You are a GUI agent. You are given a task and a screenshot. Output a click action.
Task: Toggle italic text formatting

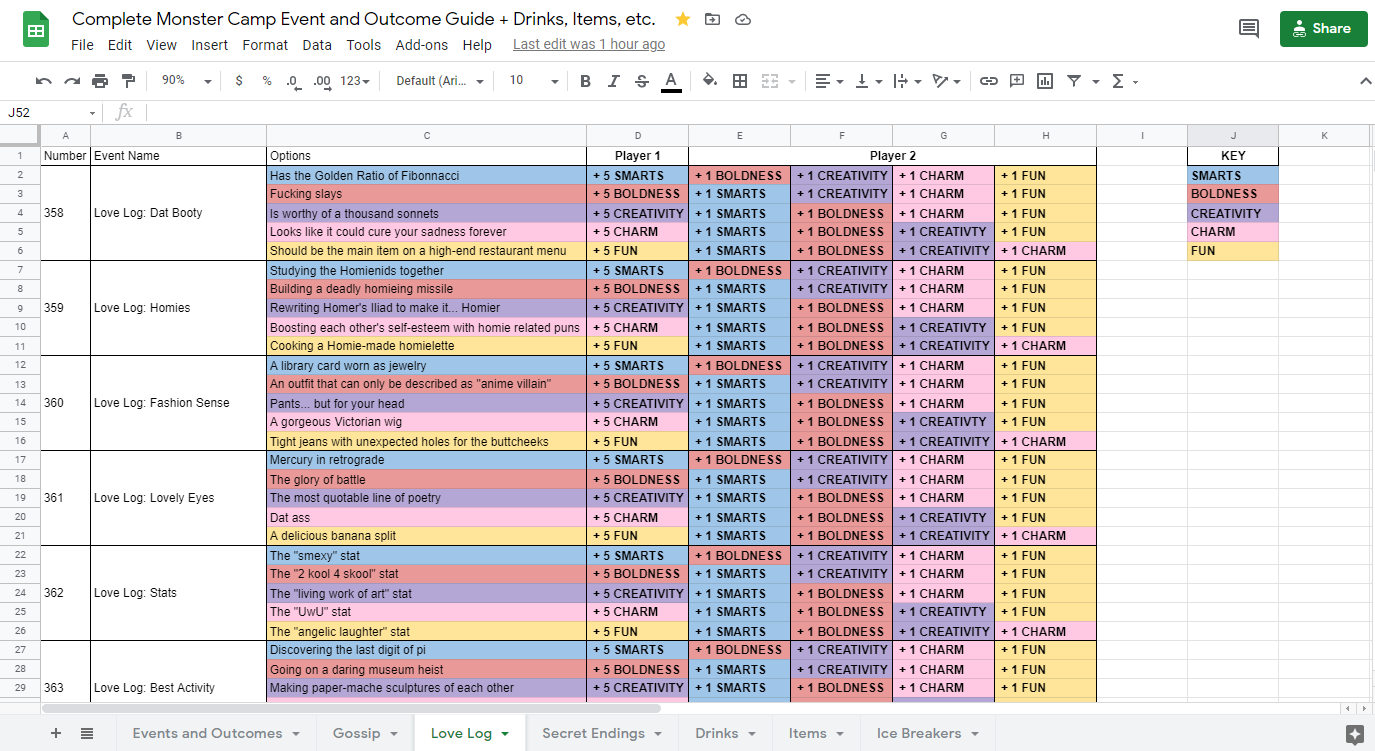click(x=613, y=81)
